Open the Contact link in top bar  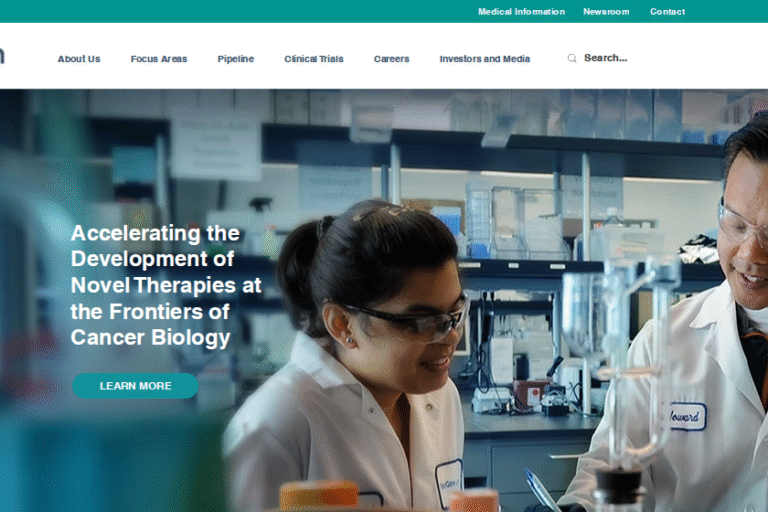pos(667,11)
